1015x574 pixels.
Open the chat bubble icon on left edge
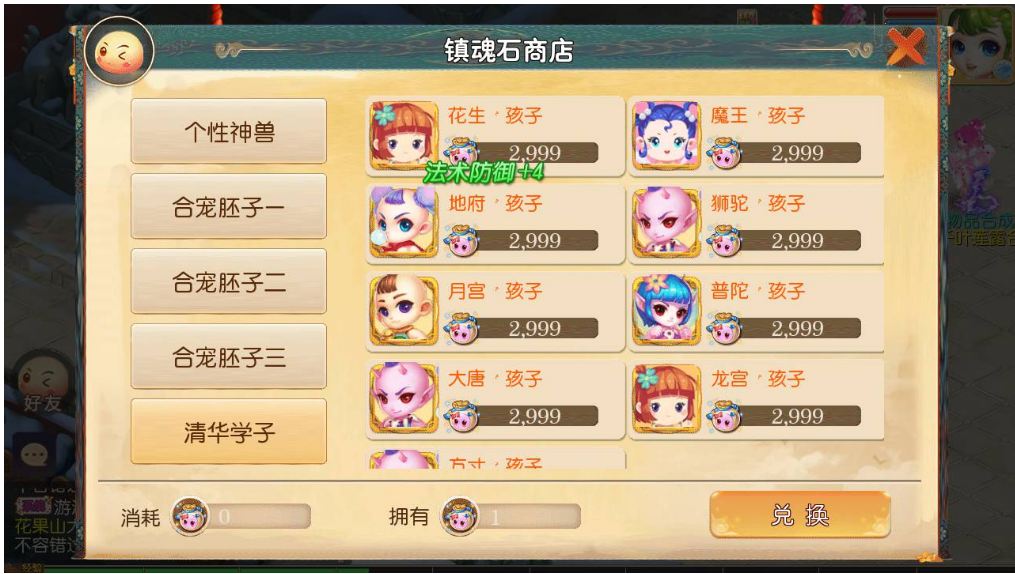34,455
